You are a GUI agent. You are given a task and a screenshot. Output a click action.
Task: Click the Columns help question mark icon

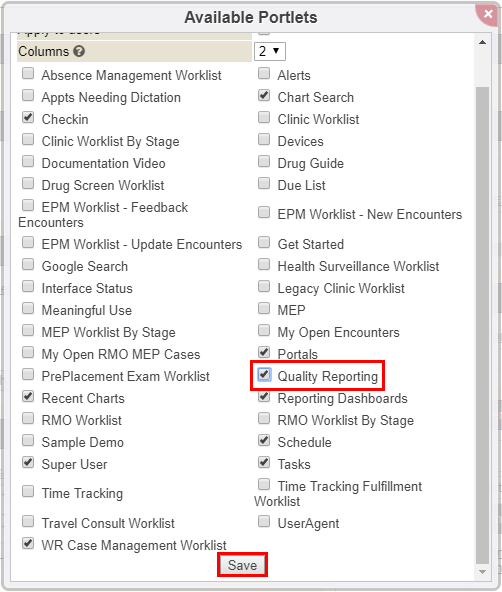pyautogui.click(x=79, y=51)
